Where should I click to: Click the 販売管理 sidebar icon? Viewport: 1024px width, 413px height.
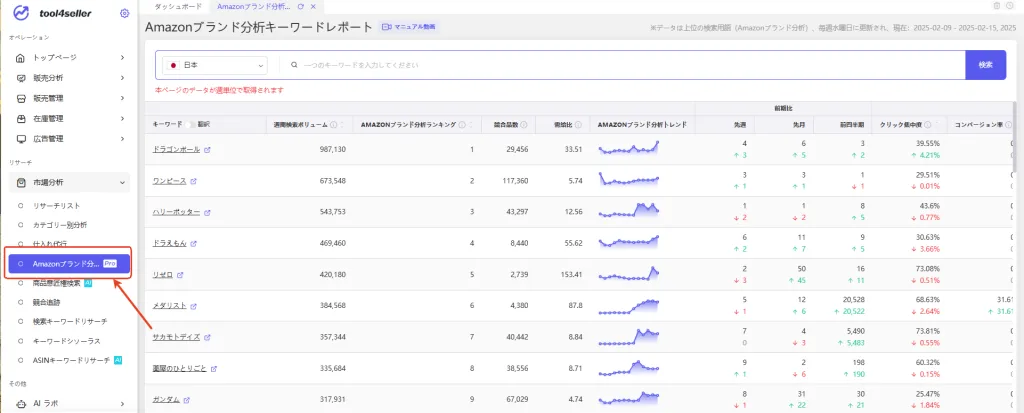click(x=21, y=99)
